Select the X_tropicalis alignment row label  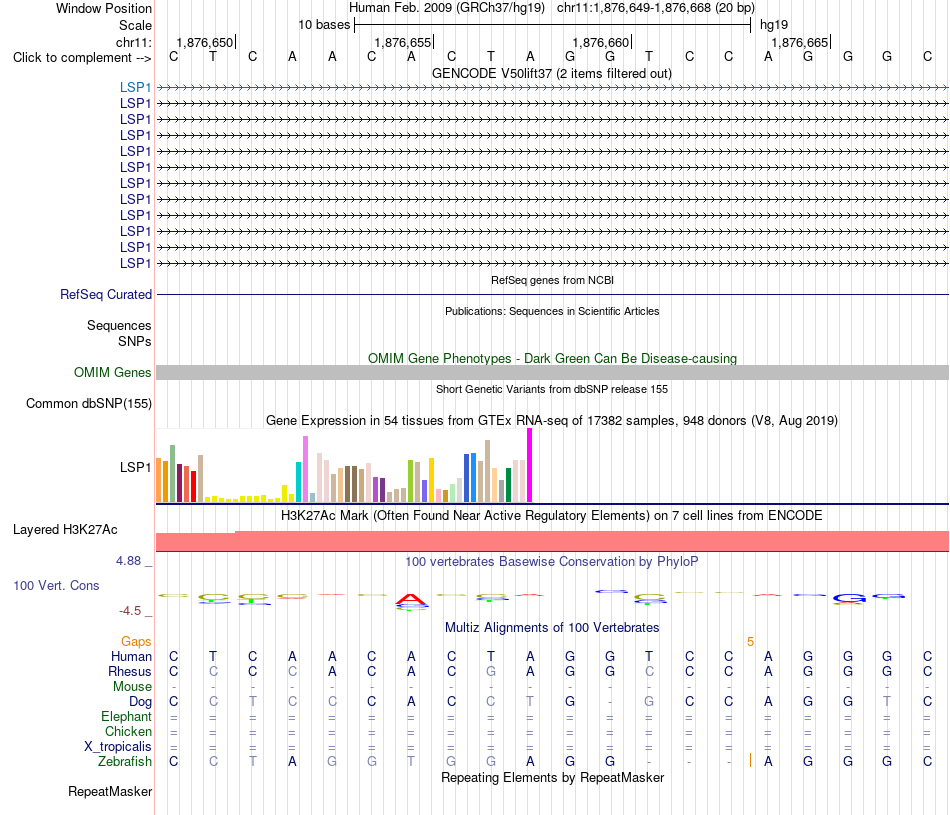tap(118, 747)
